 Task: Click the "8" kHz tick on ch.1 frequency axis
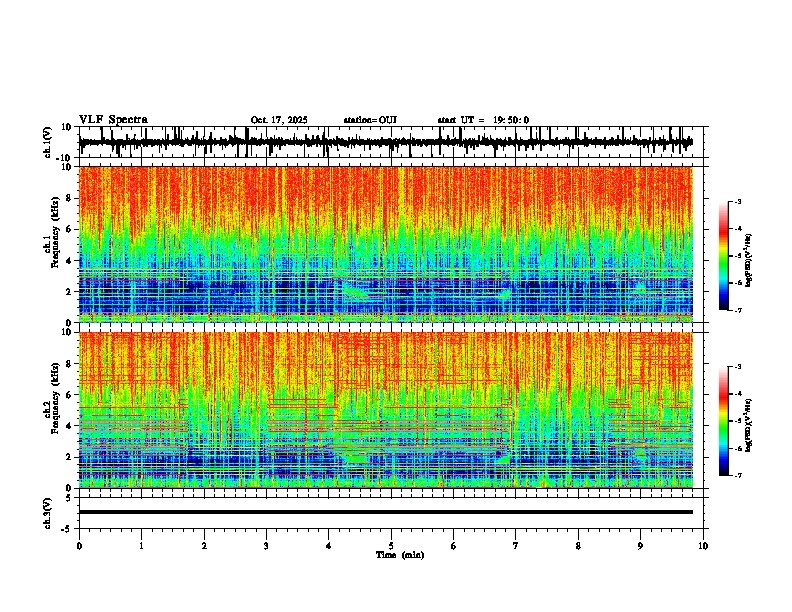point(70,198)
